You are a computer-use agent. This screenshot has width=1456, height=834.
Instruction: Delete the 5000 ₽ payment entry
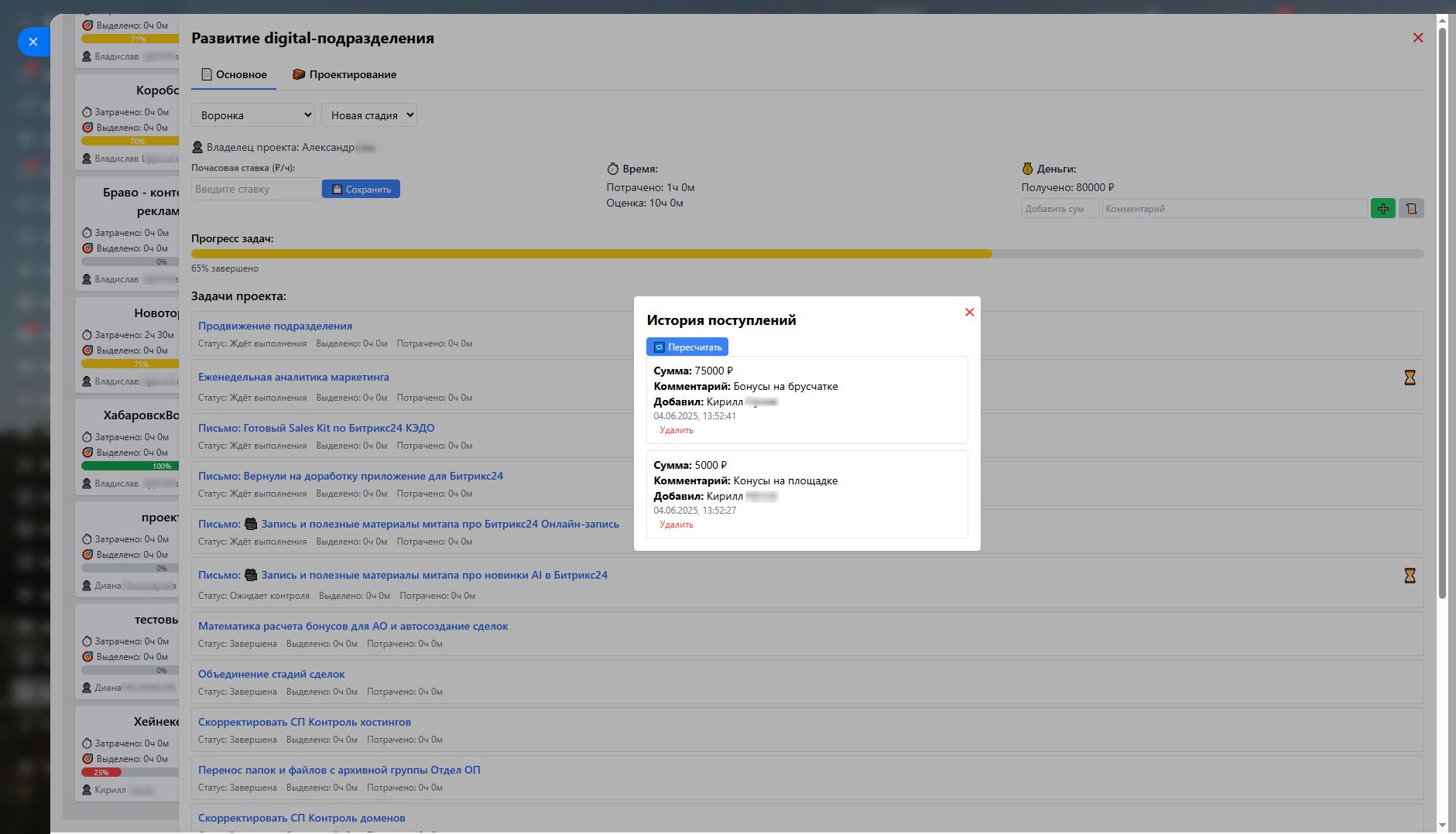click(x=676, y=525)
